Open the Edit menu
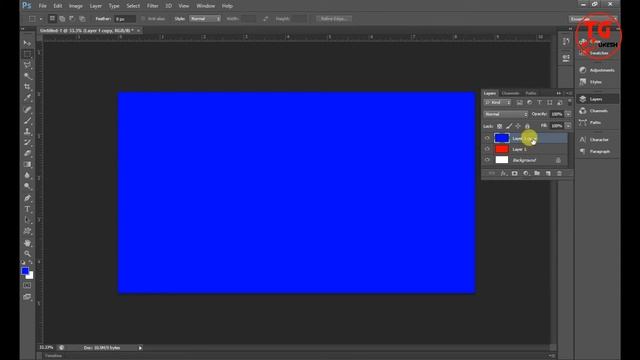 58,6
